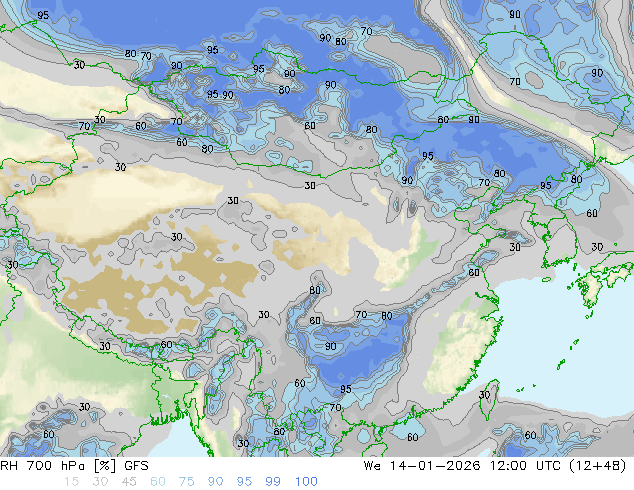
Task: Select the 30 value in the color legend
Action: (x=100, y=482)
